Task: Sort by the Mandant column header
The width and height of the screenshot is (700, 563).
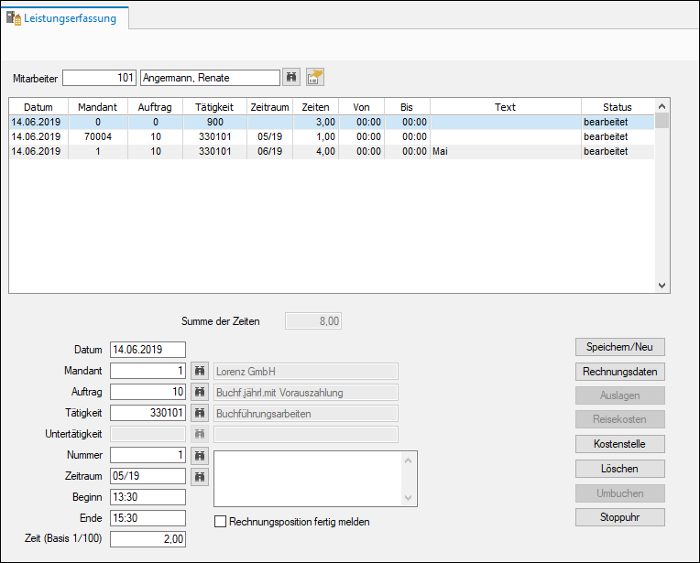Action: pyautogui.click(x=98, y=107)
